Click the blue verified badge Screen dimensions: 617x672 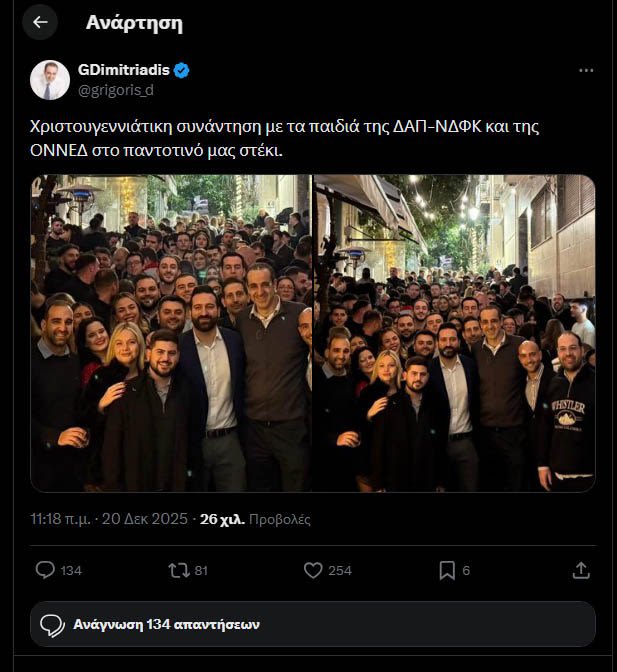pyautogui.click(x=181, y=70)
